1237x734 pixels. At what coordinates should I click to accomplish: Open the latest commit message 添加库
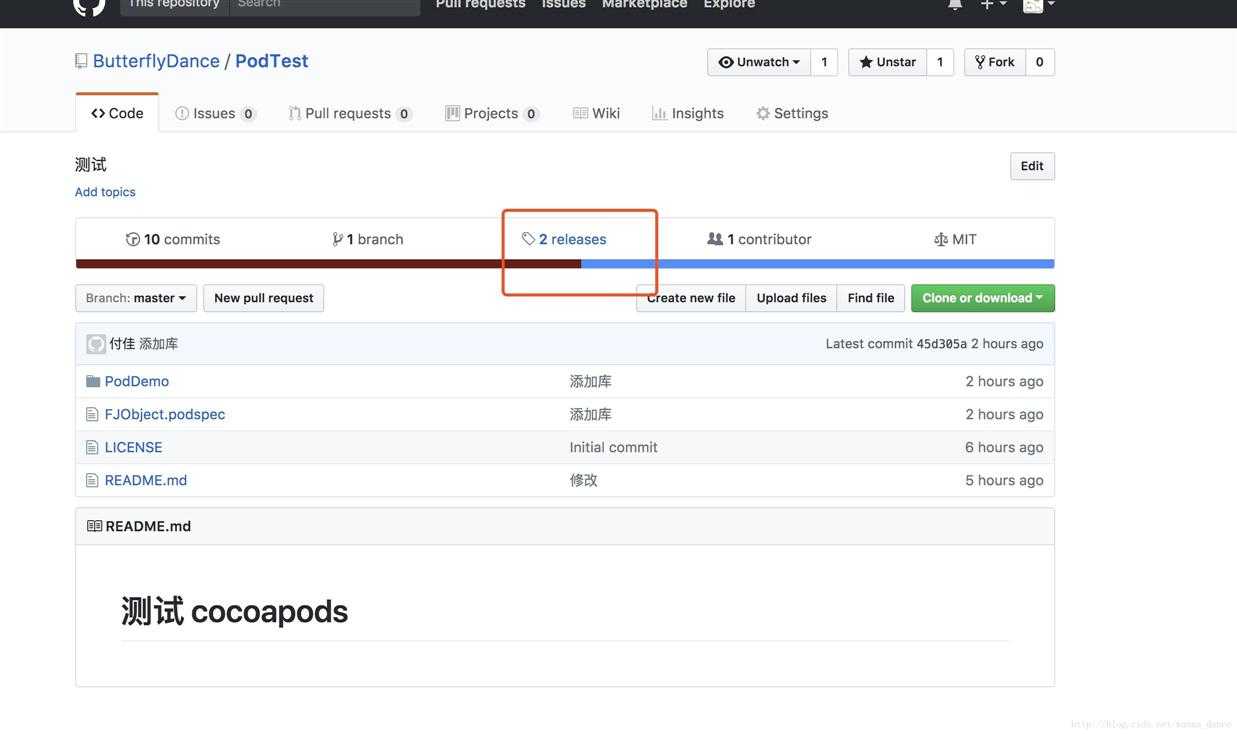click(159, 344)
